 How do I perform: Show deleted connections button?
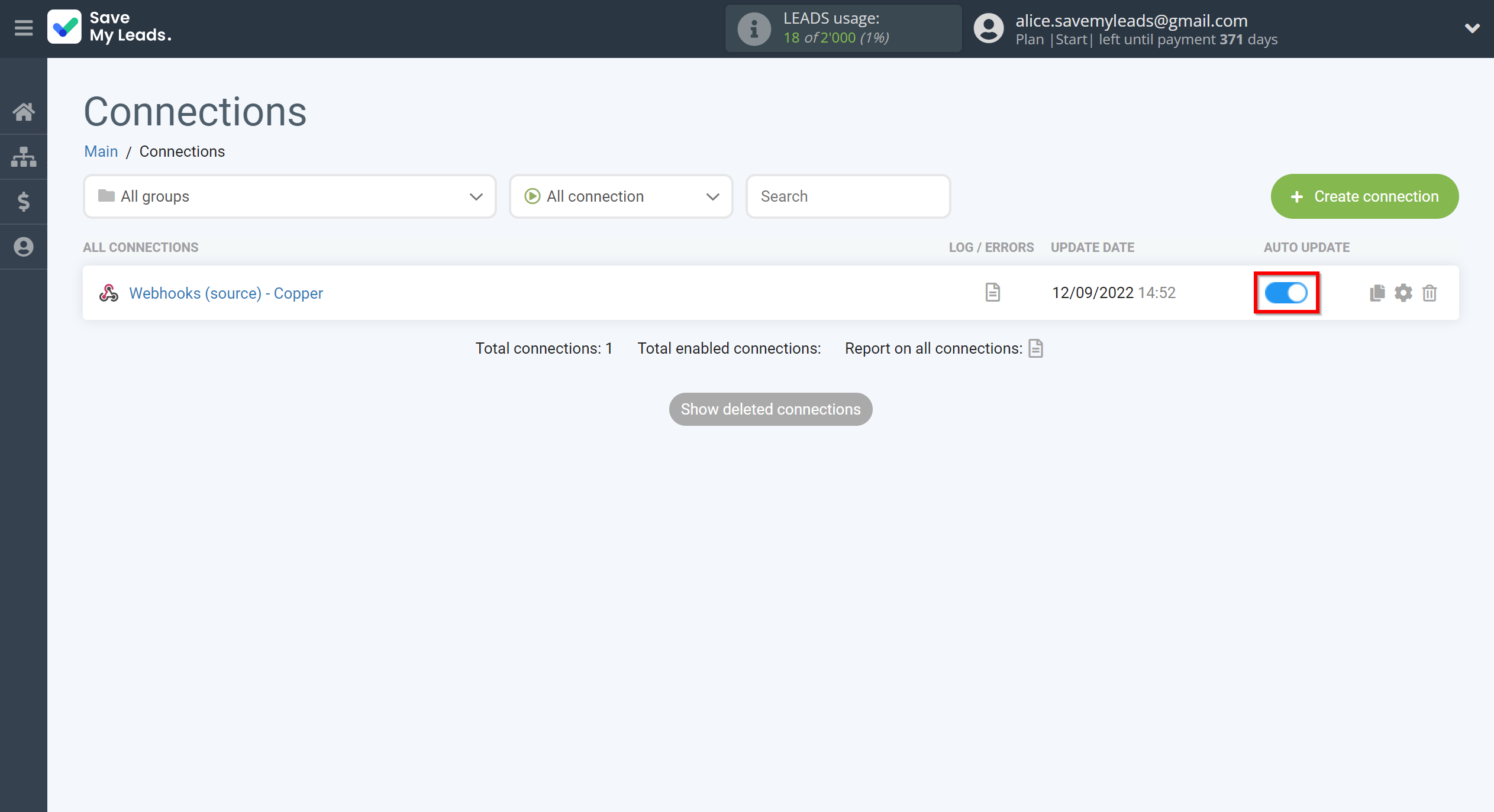point(770,408)
